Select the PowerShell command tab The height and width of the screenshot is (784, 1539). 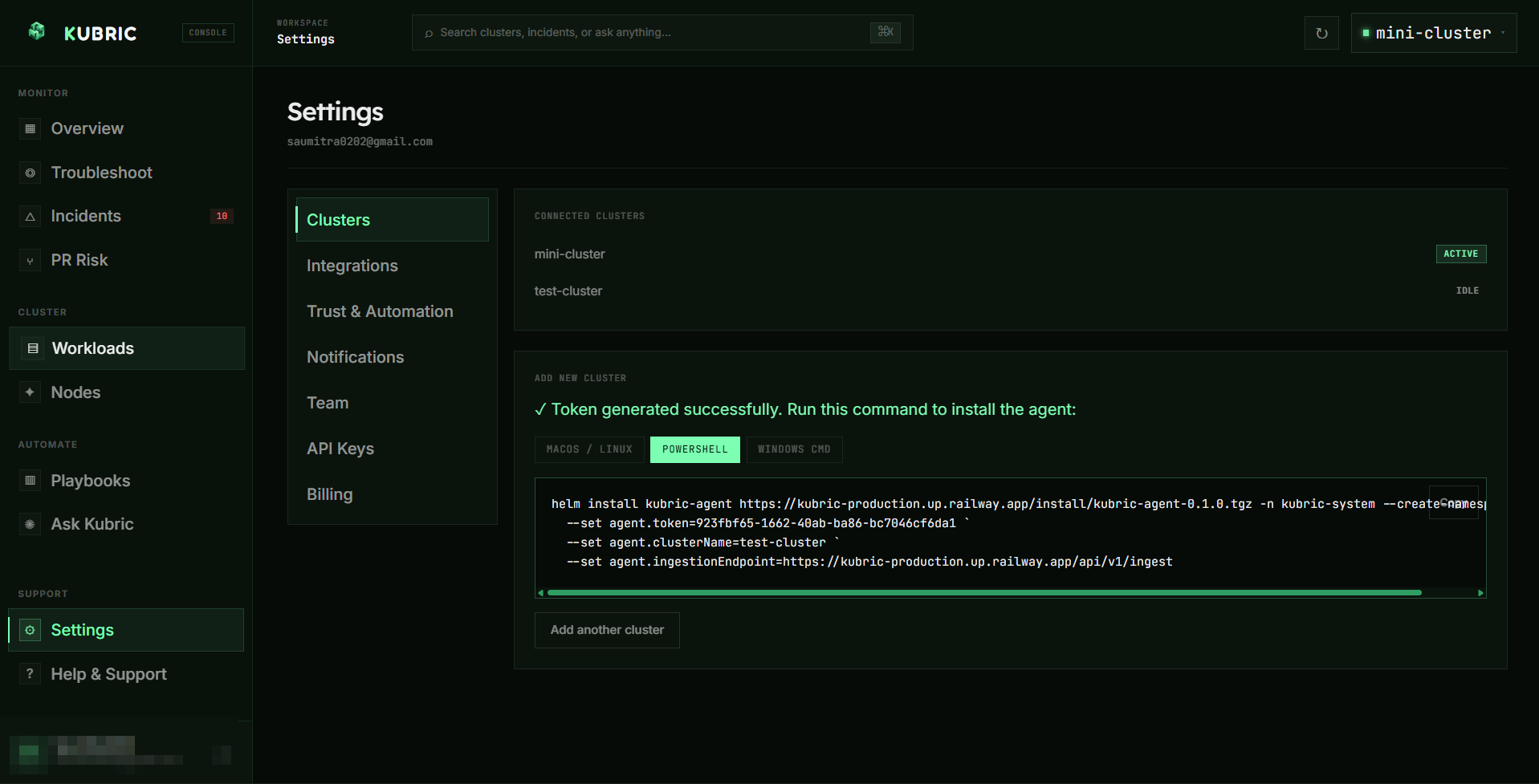(694, 449)
